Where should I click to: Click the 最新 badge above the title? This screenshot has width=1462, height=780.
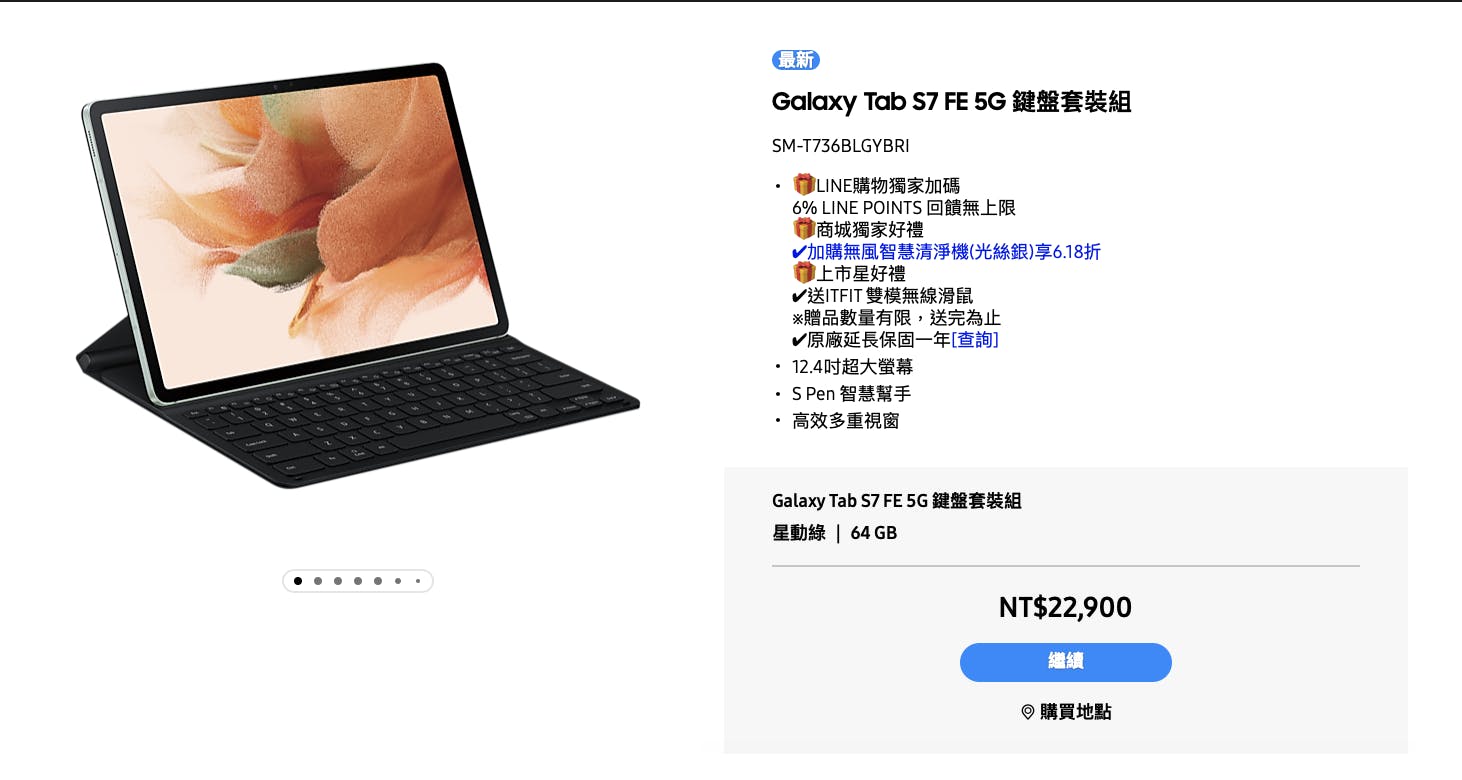point(796,60)
